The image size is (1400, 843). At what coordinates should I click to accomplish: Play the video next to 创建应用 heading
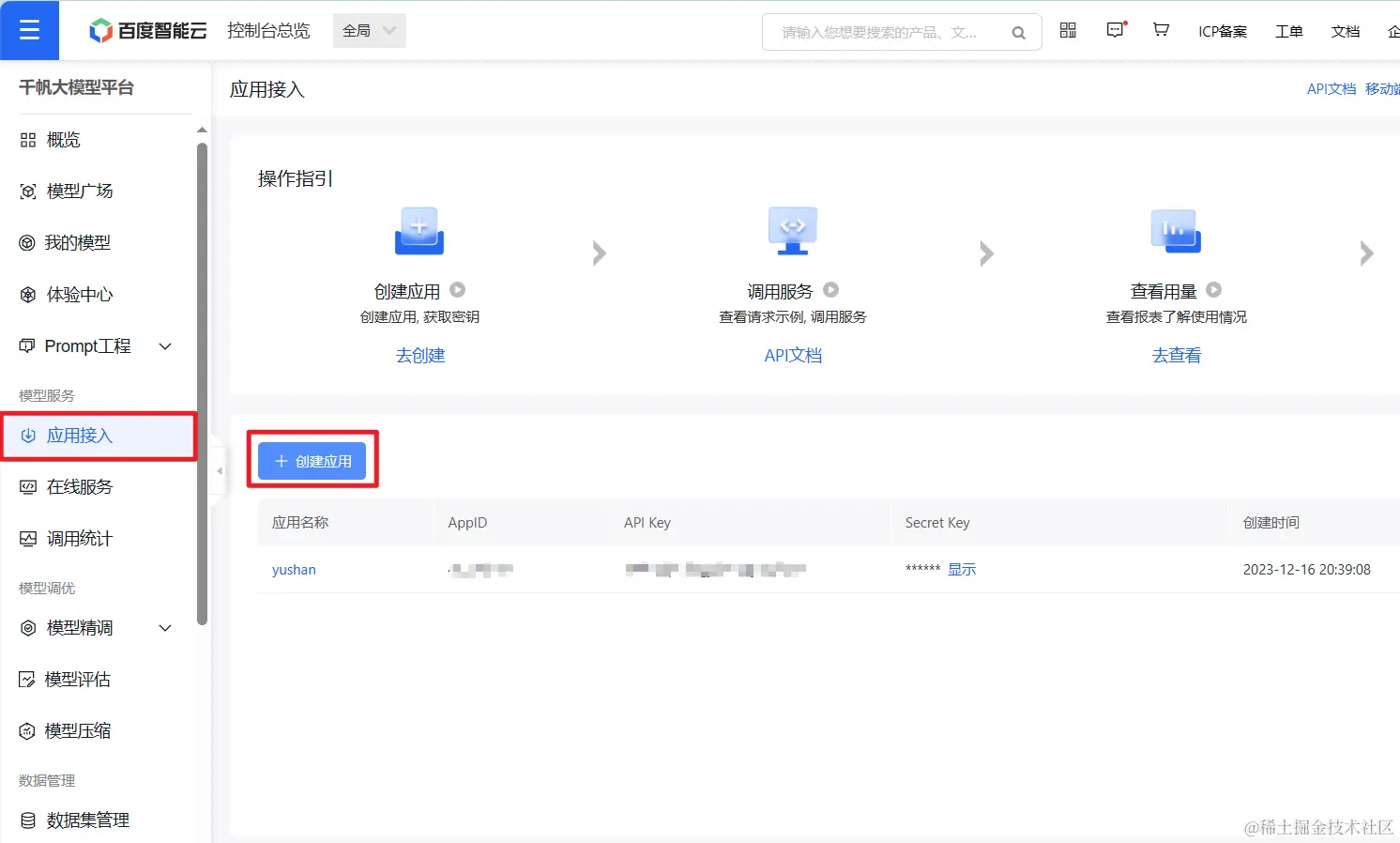point(457,290)
